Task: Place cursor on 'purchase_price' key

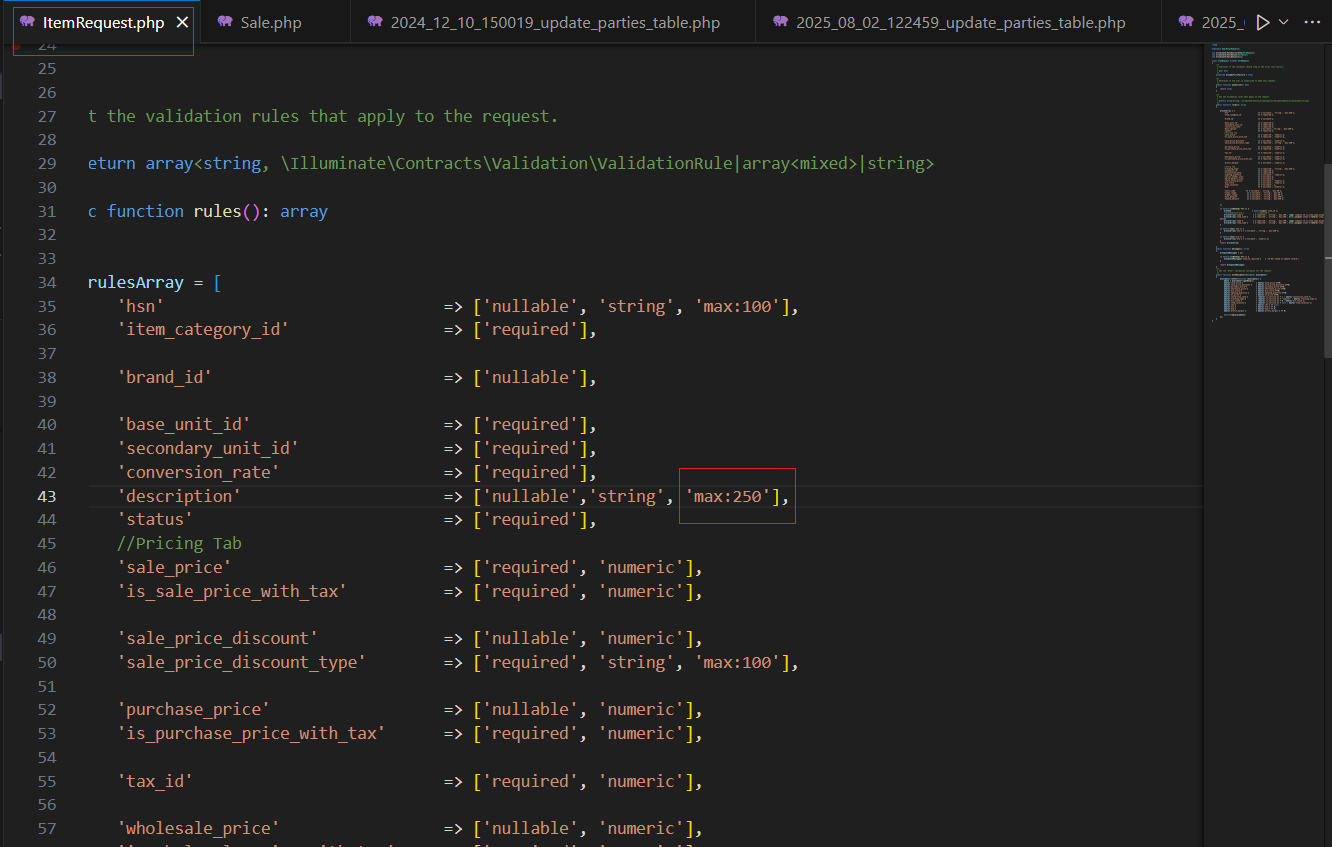Action: pyautogui.click(x=194, y=709)
